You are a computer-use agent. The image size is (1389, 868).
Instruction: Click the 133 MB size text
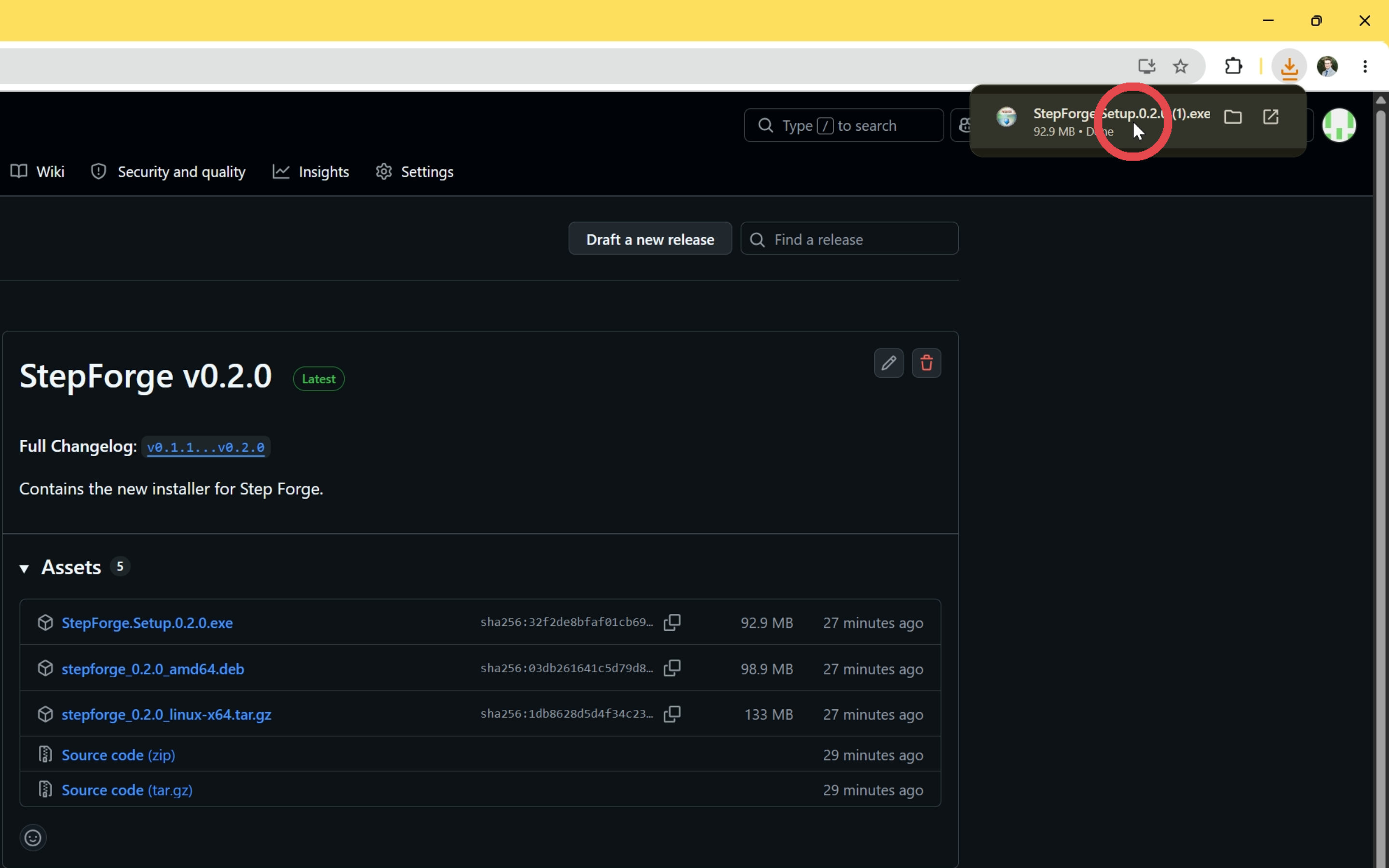pos(769,715)
